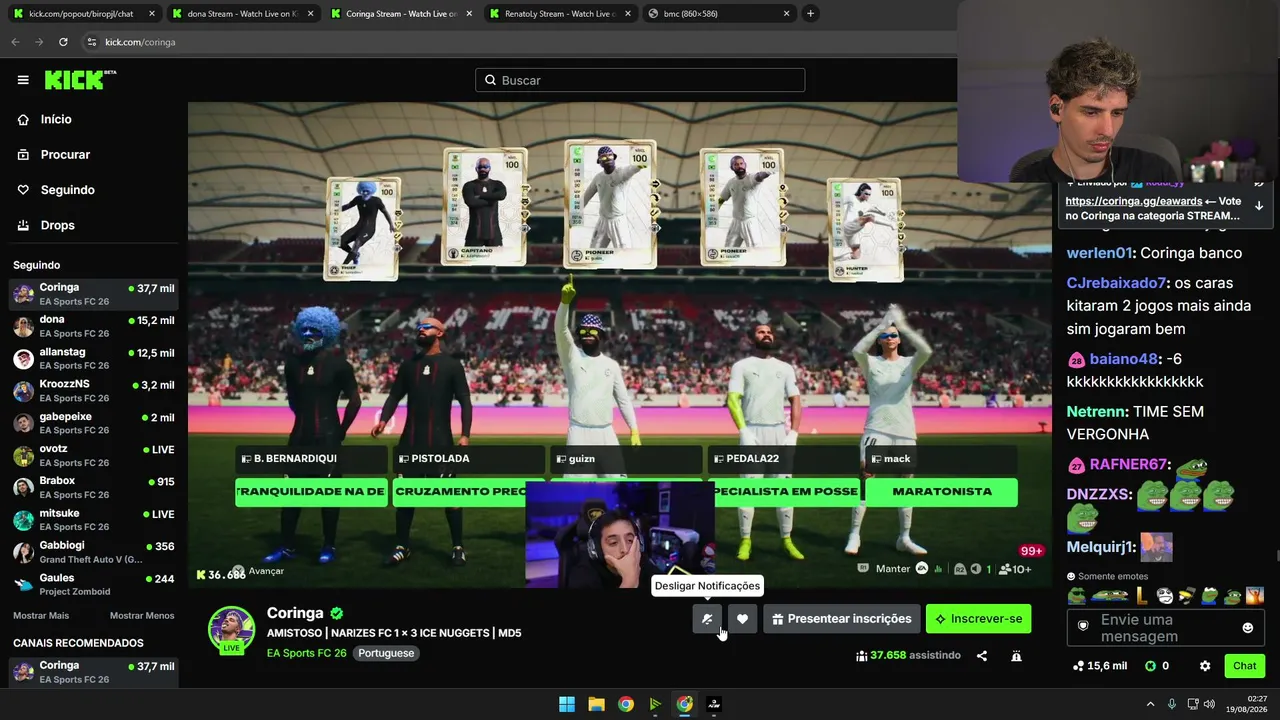The width and height of the screenshot is (1280, 720).
Task: Open site info icon in address bar
Action: coord(91,42)
